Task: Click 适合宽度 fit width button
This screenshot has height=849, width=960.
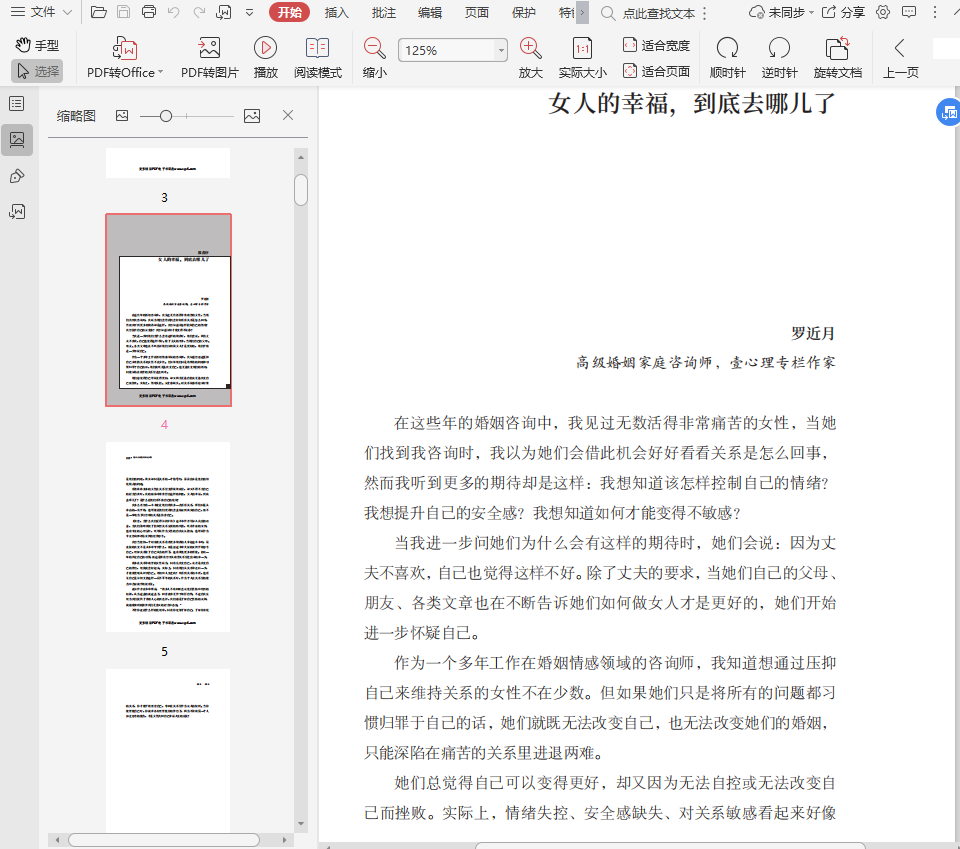Action: pyautogui.click(x=656, y=45)
